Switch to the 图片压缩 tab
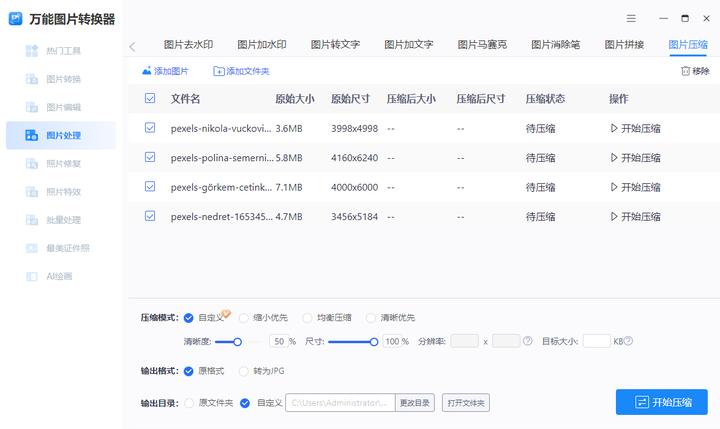720x429 pixels. click(x=688, y=45)
